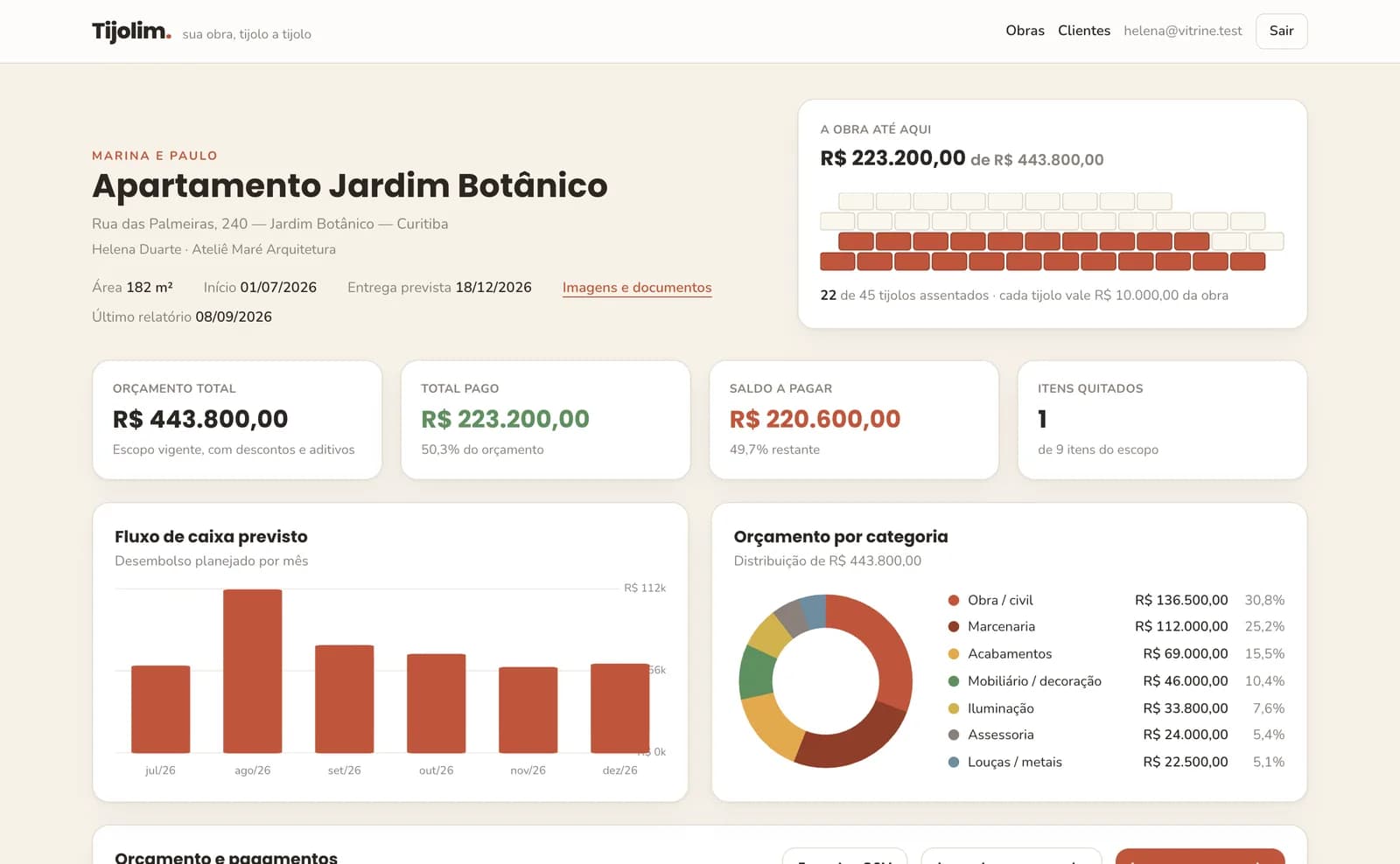Screen dimensions: 1400x864
Task: Click the R$ 33.800,00 category amount
Action: (1186, 708)
